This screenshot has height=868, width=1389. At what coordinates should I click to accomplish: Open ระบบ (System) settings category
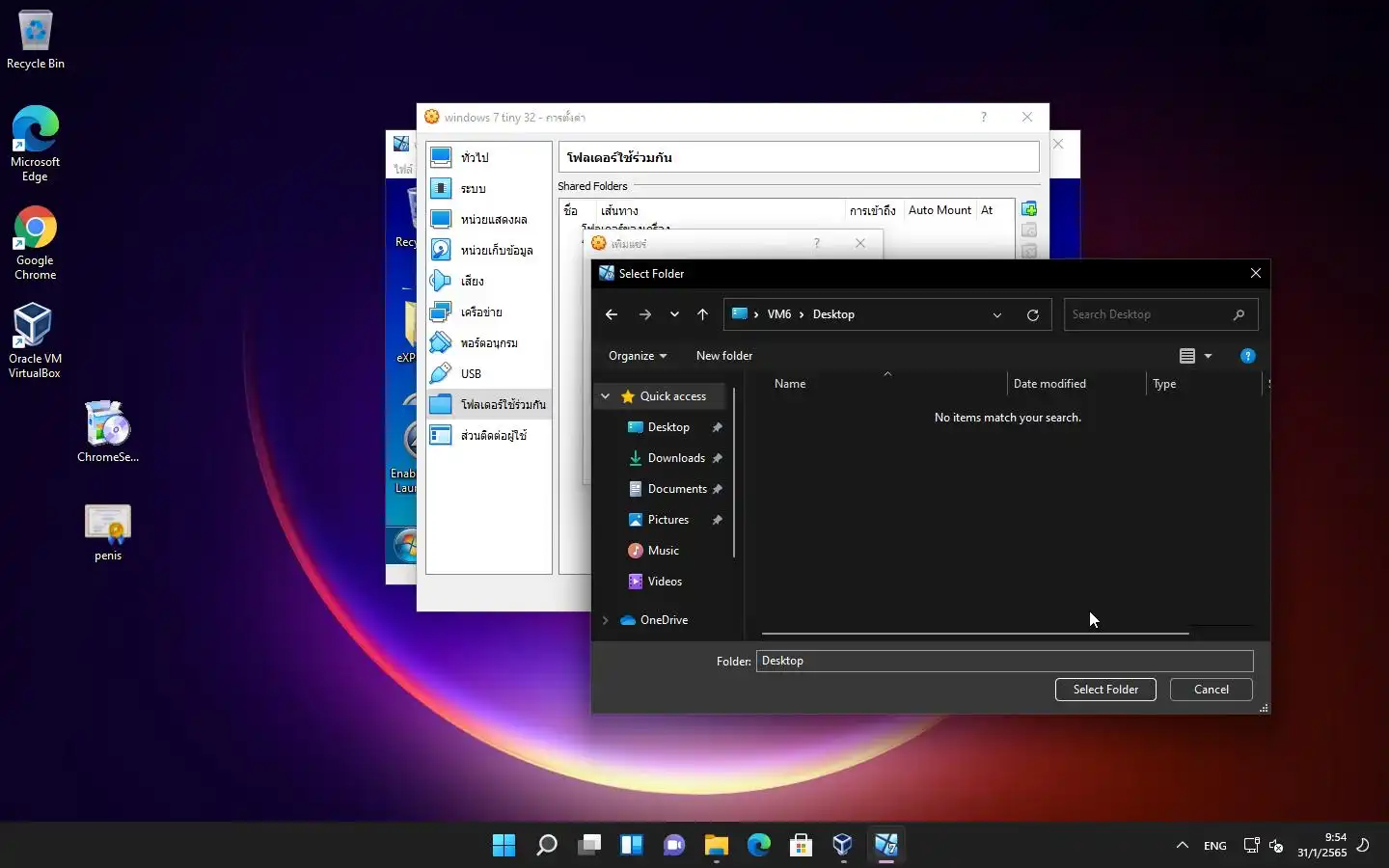(488, 188)
